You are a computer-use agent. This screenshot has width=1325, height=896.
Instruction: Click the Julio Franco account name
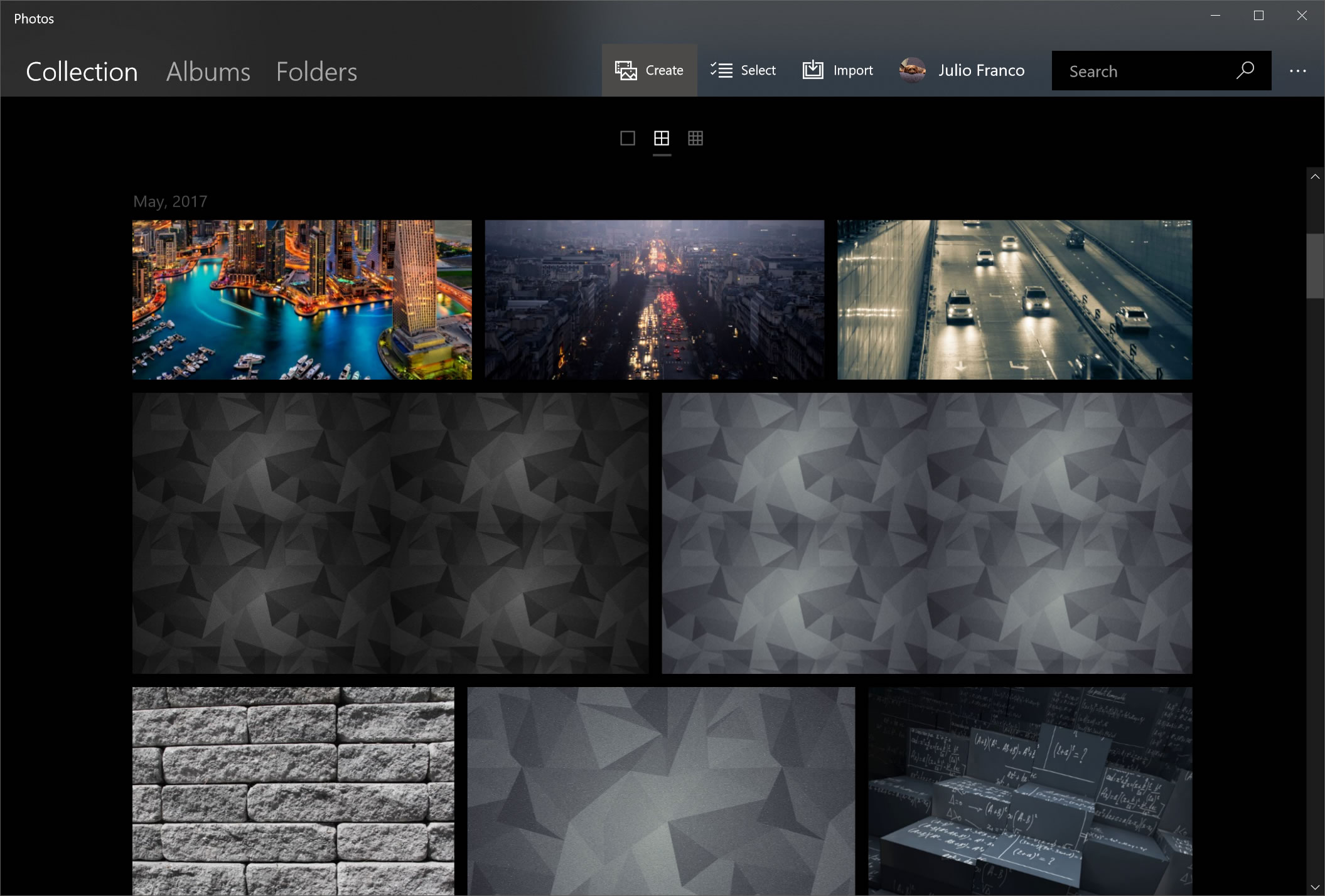(982, 70)
